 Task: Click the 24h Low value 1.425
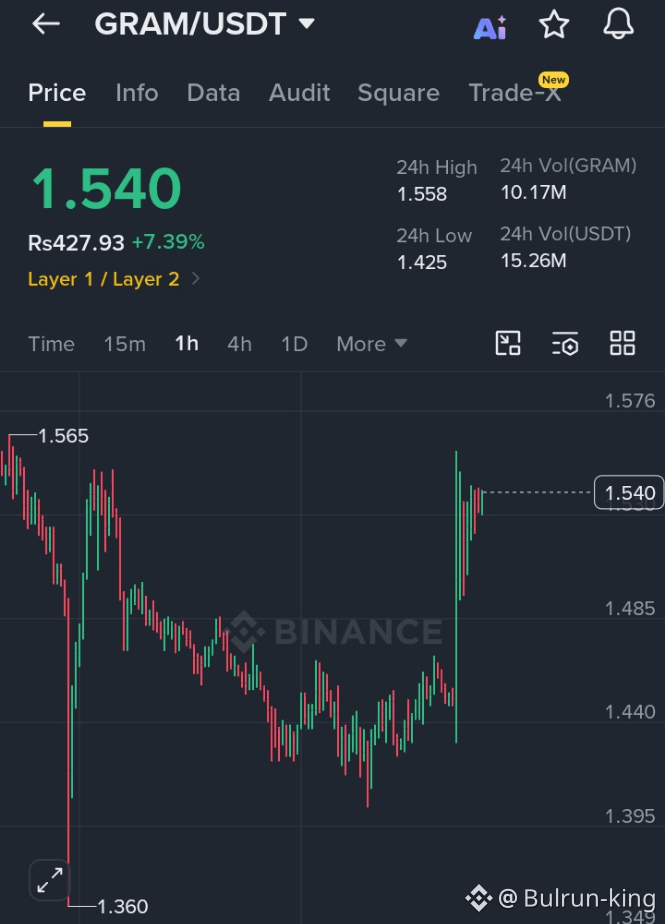coord(422,262)
